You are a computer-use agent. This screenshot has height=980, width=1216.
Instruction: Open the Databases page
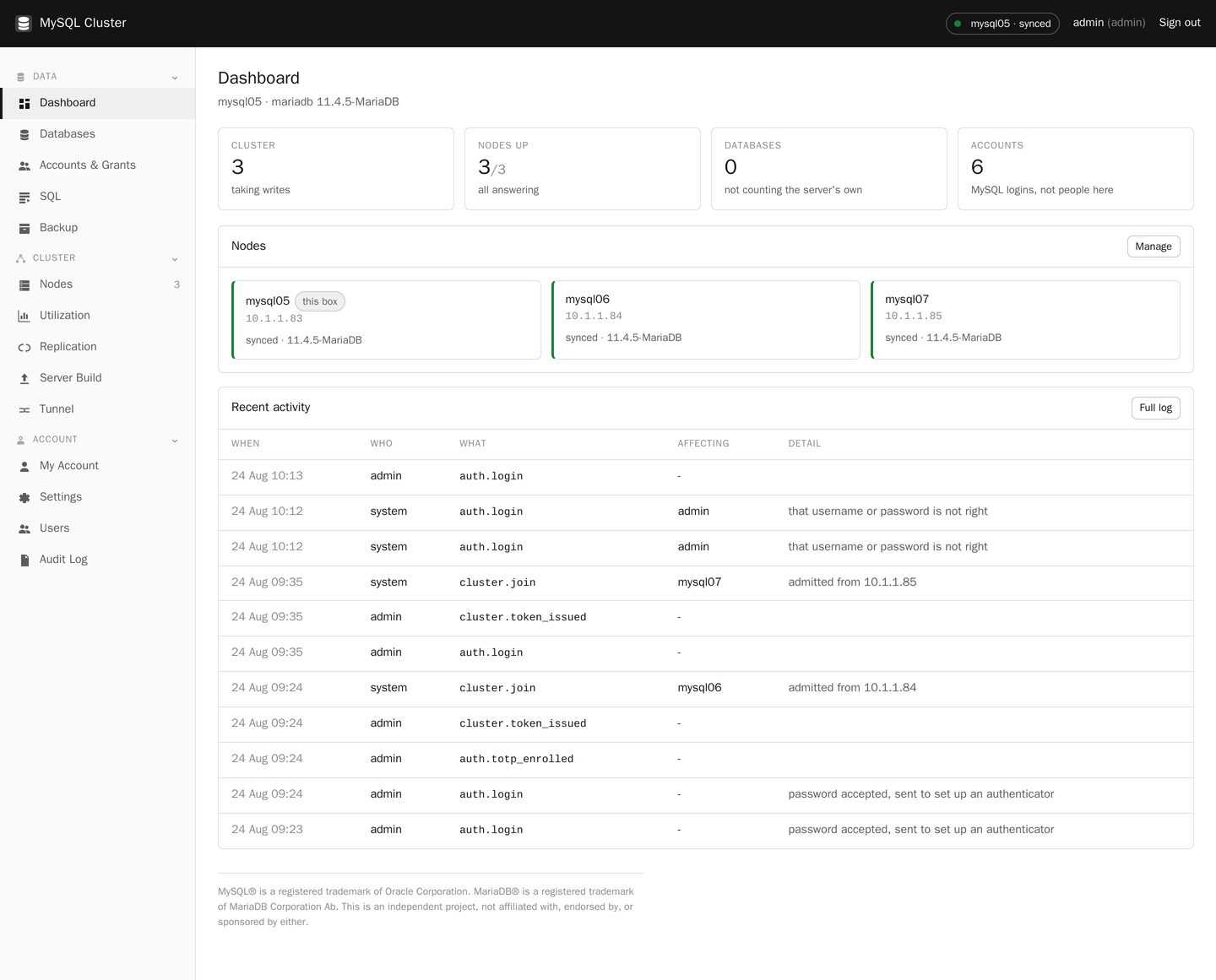(x=98, y=134)
